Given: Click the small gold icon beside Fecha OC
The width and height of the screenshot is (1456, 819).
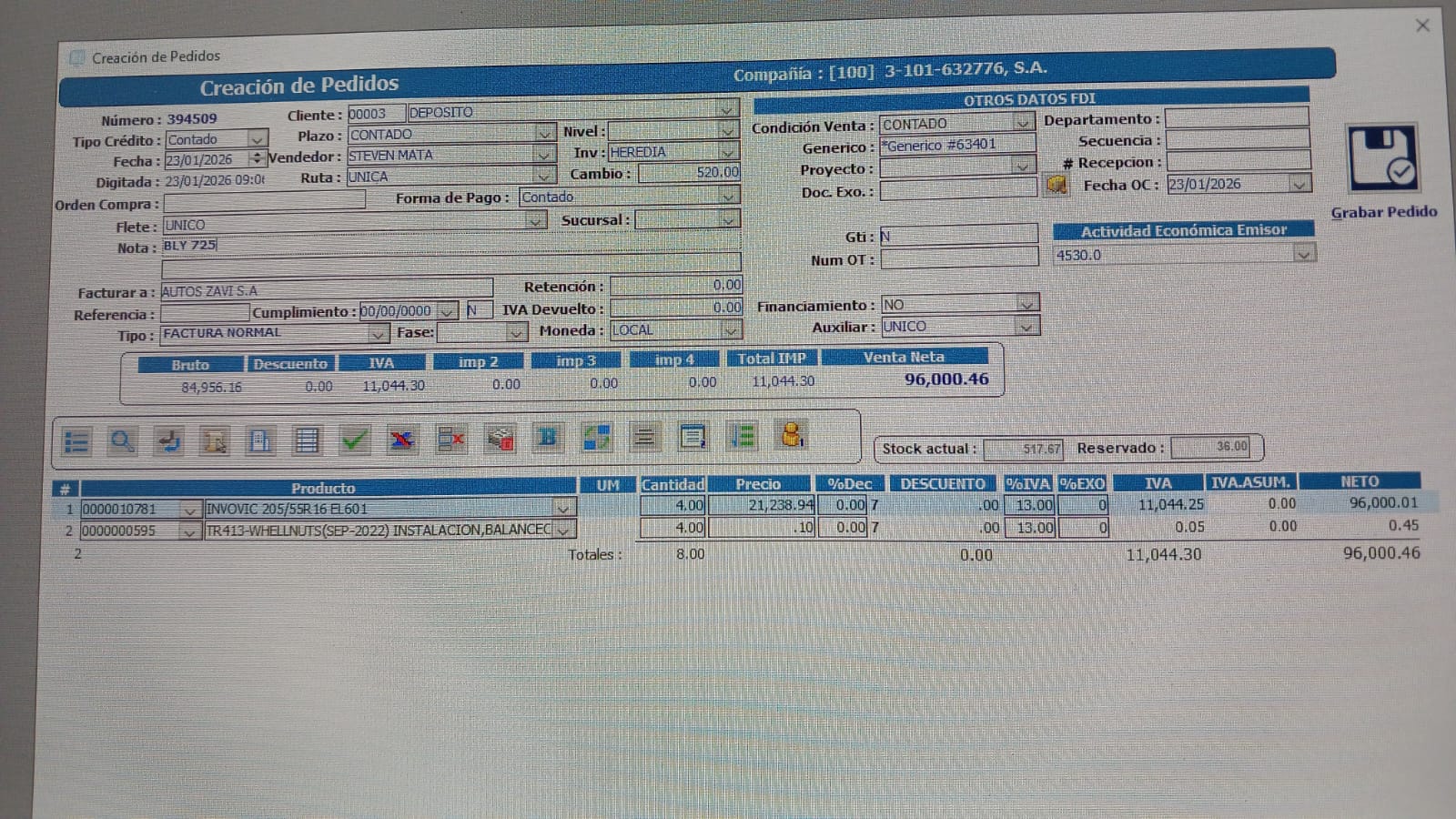Looking at the screenshot, I should coord(1057,184).
